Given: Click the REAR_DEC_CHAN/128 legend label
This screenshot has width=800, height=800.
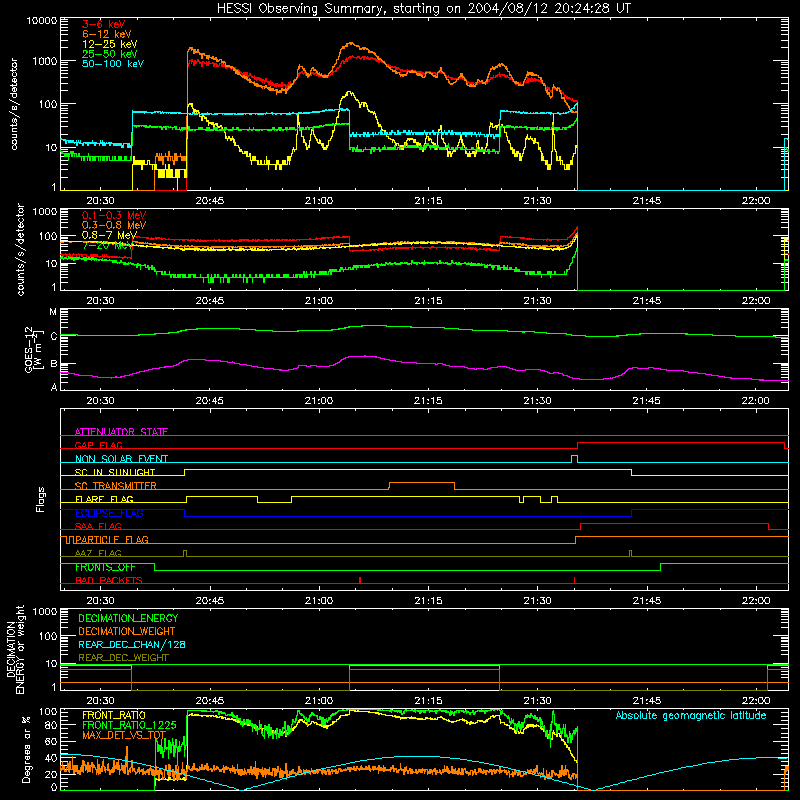Looking at the screenshot, I should [x=132, y=644].
